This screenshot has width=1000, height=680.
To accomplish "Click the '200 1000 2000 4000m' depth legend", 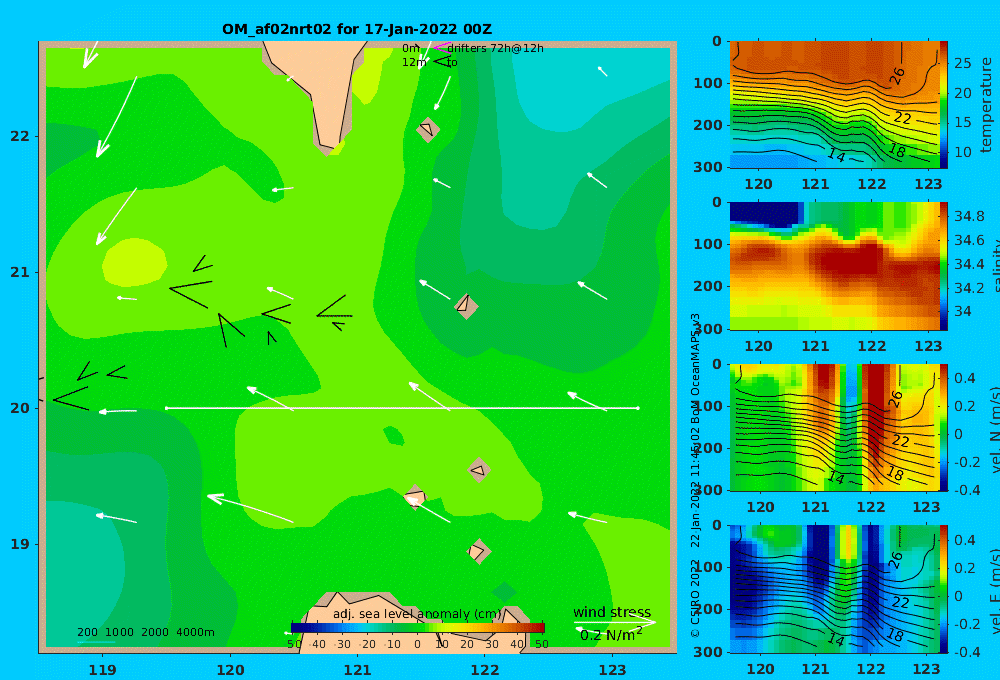I will click(x=146, y=632).
